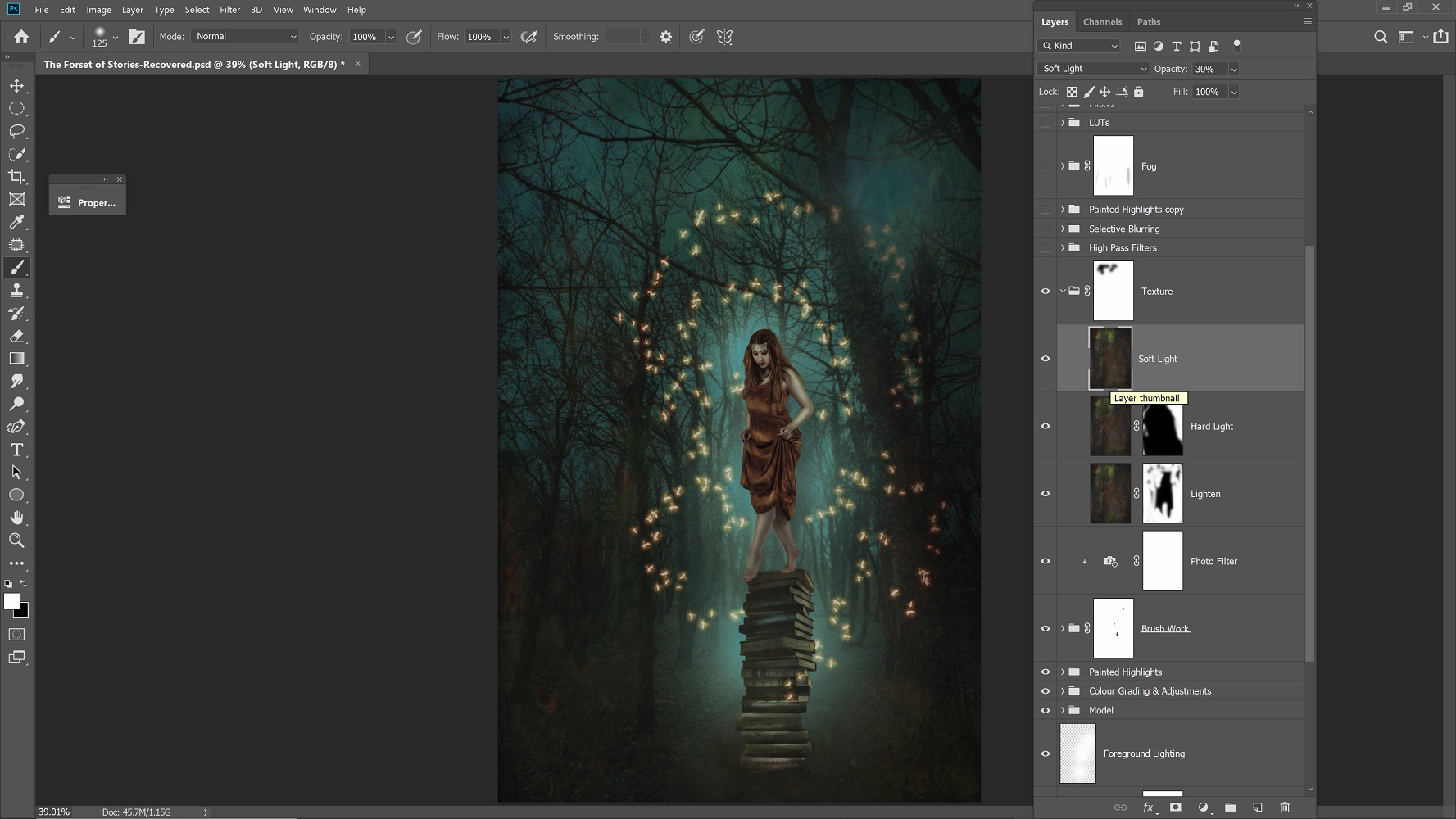1456x819 pixels.
Task: Select the Lighten layer thumbnail
Action: 1110,494
